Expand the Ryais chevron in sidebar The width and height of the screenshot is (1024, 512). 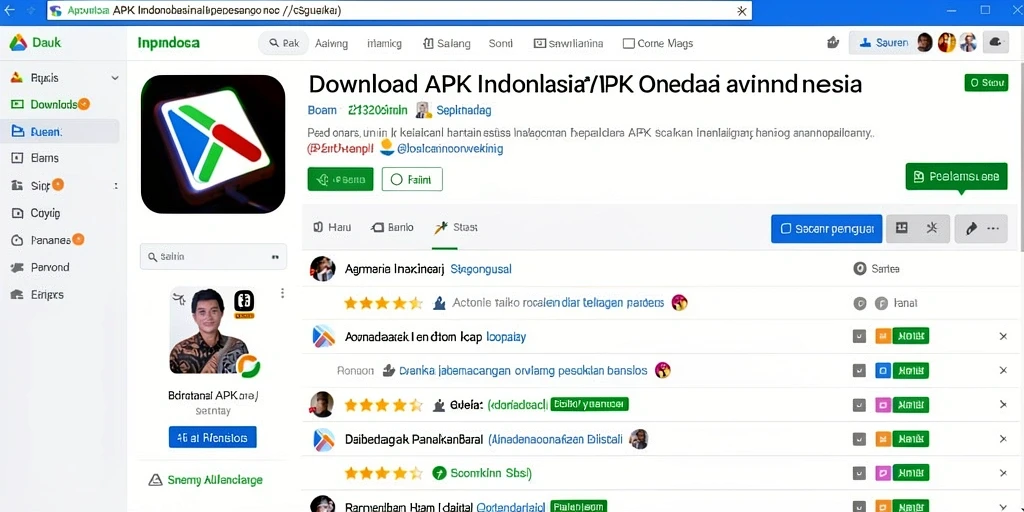115,78
